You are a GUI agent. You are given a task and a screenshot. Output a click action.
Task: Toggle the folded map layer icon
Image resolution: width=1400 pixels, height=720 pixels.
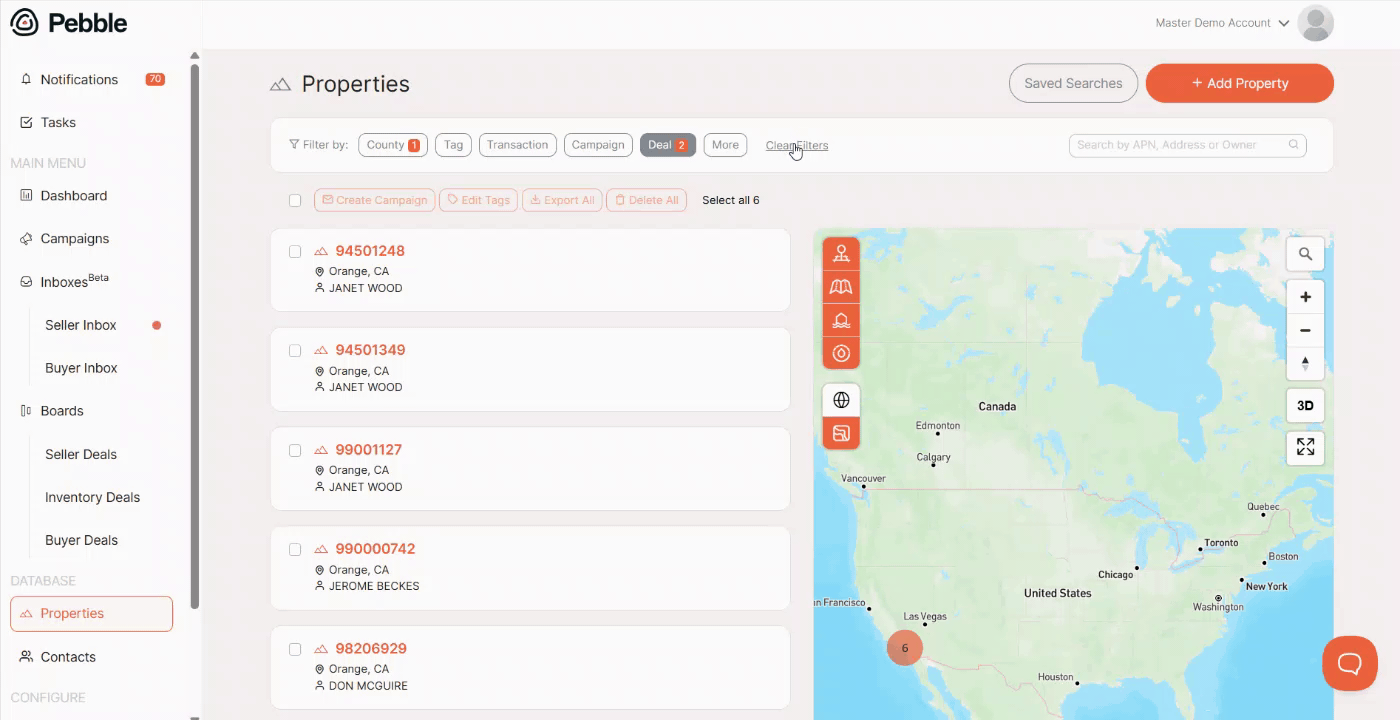click(x=841, y=287)
